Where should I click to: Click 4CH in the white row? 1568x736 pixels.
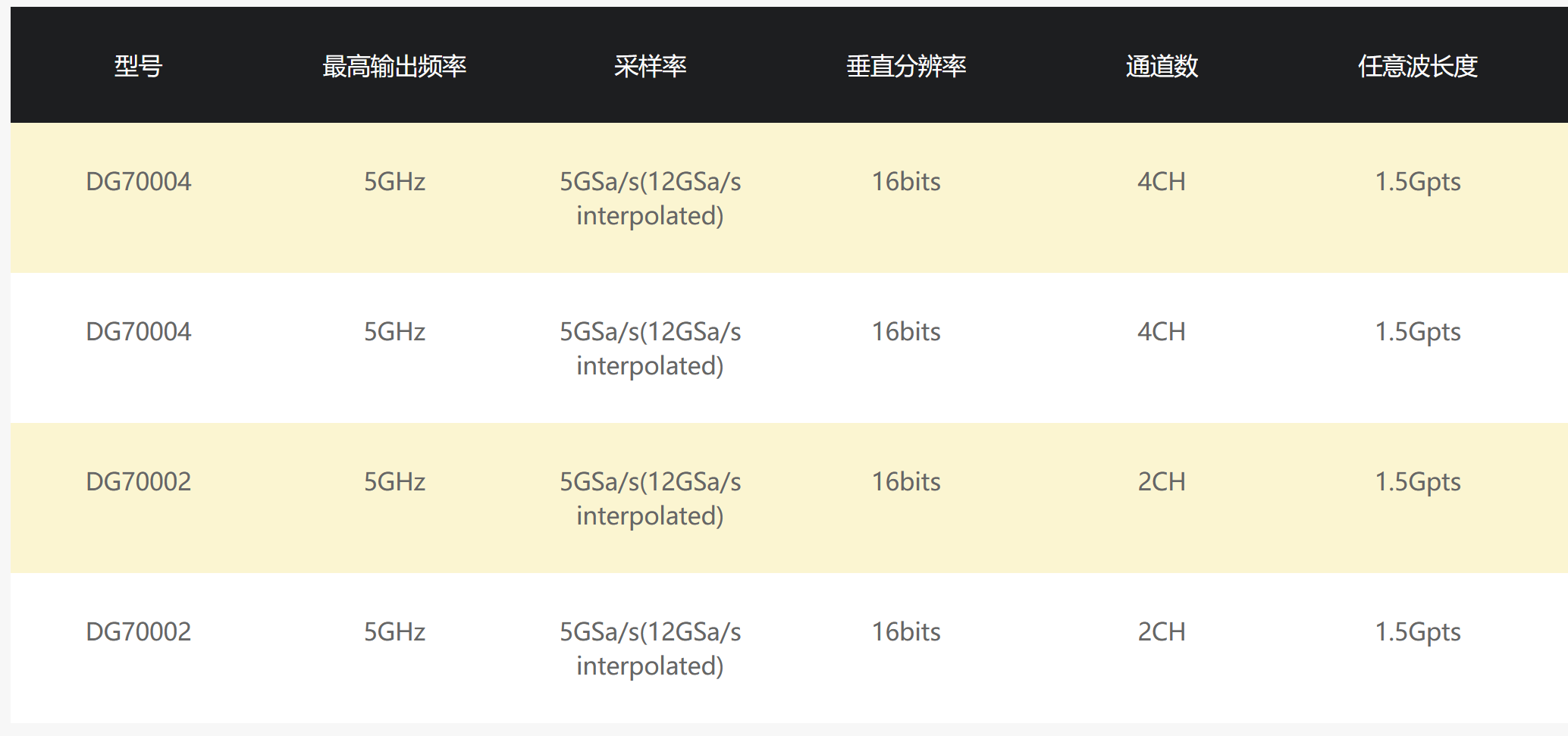(1162, 332)
